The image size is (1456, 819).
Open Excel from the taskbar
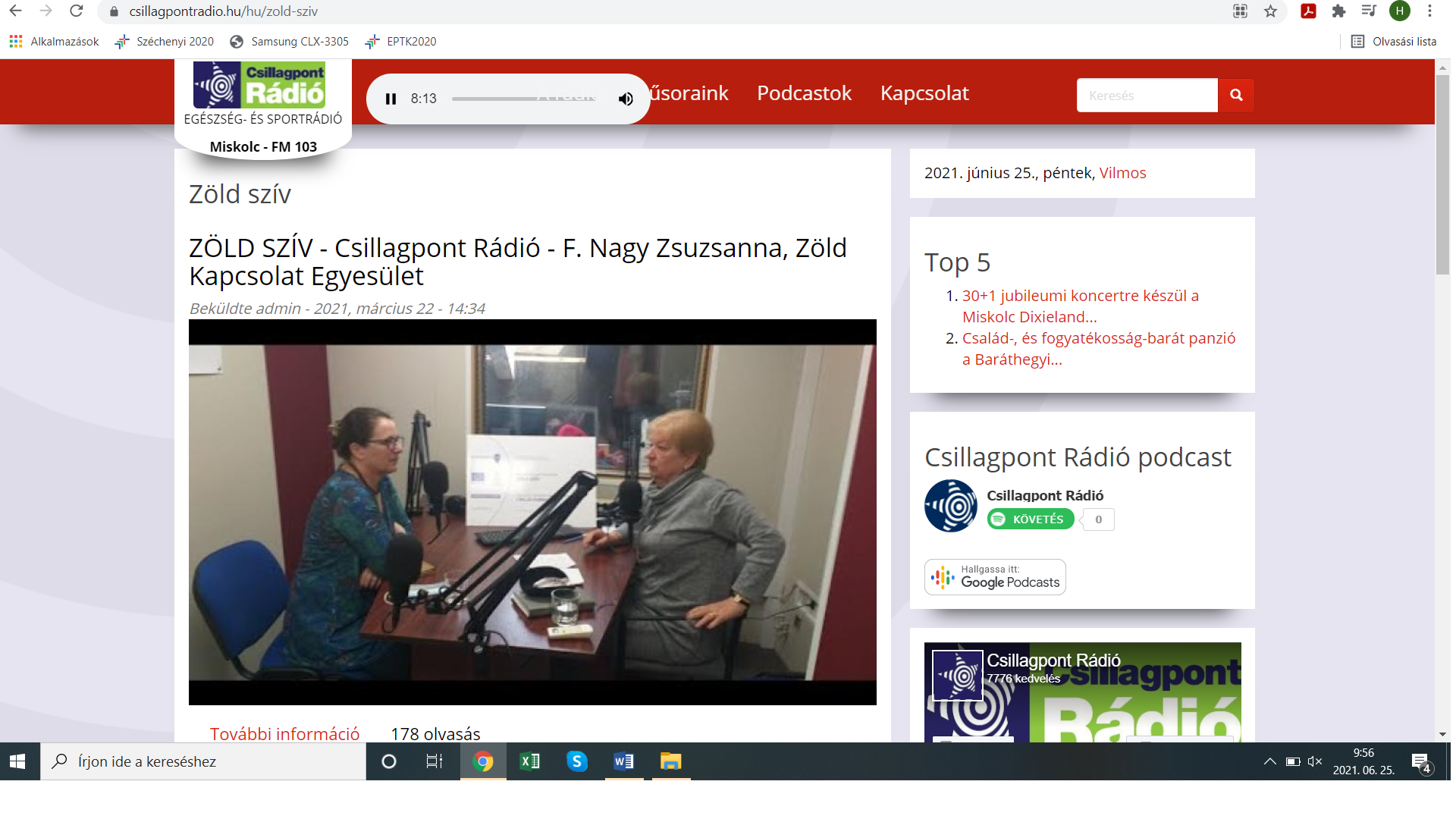[530, 761]
